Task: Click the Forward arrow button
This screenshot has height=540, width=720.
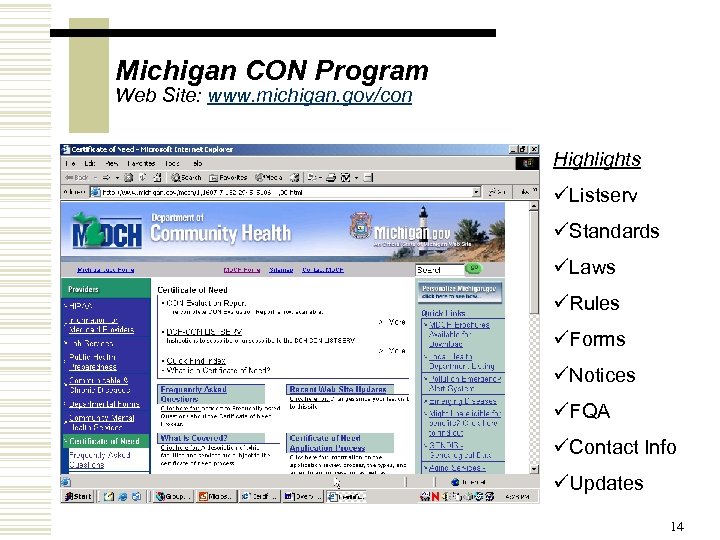Action: click(x=106, y=178)
